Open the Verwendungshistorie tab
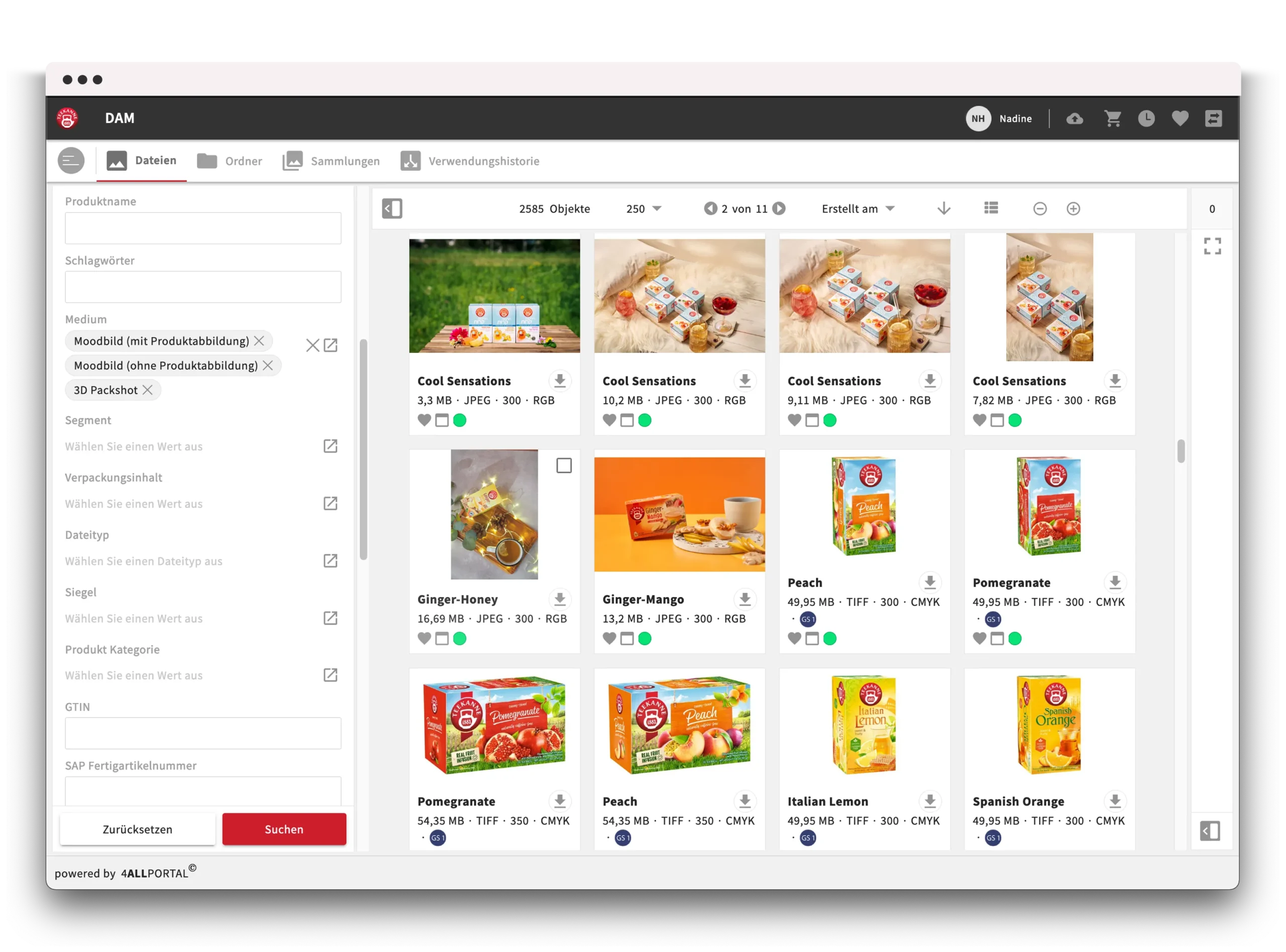The image size is (1286, 952). click(x=484, y=161)
